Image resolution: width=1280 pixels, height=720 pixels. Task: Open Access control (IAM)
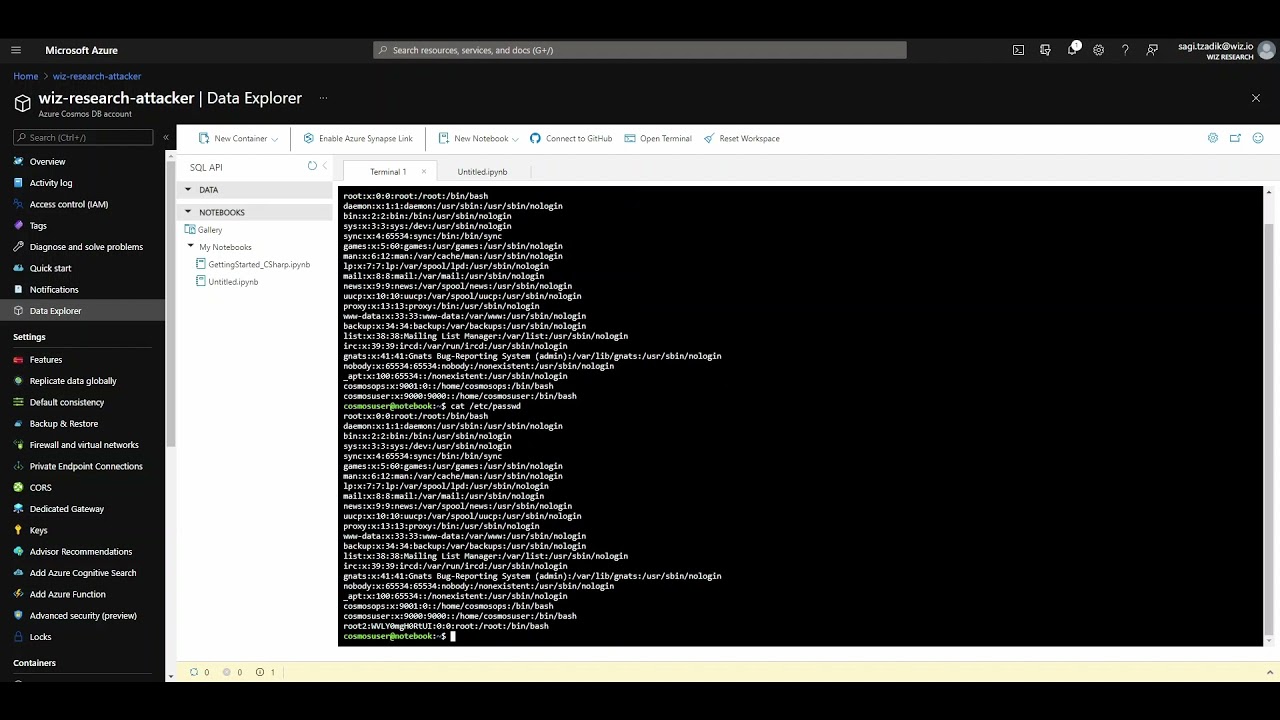(x=69, y=204)
